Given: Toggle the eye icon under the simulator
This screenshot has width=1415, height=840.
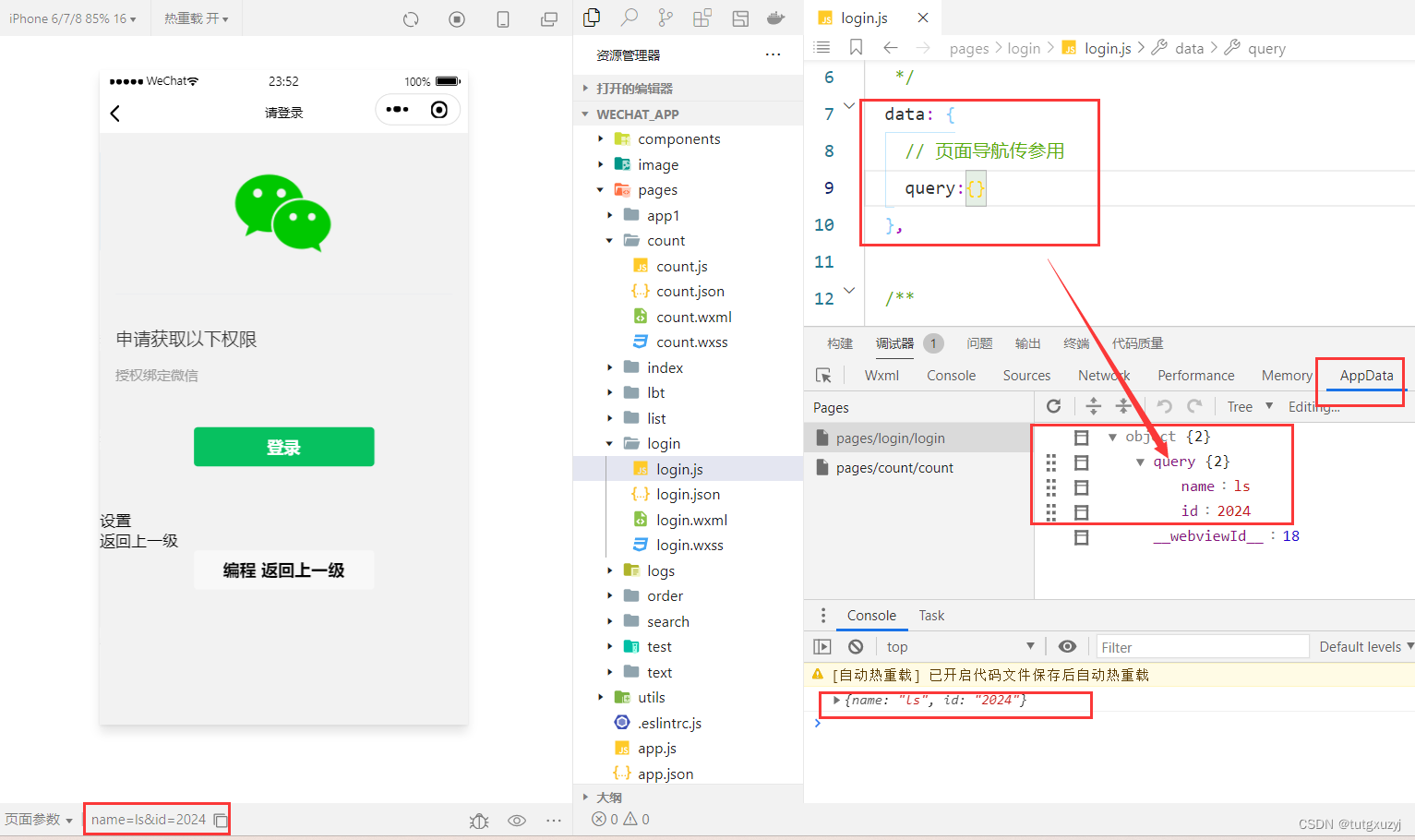Looking at the screenshot, I should (517, 821).
